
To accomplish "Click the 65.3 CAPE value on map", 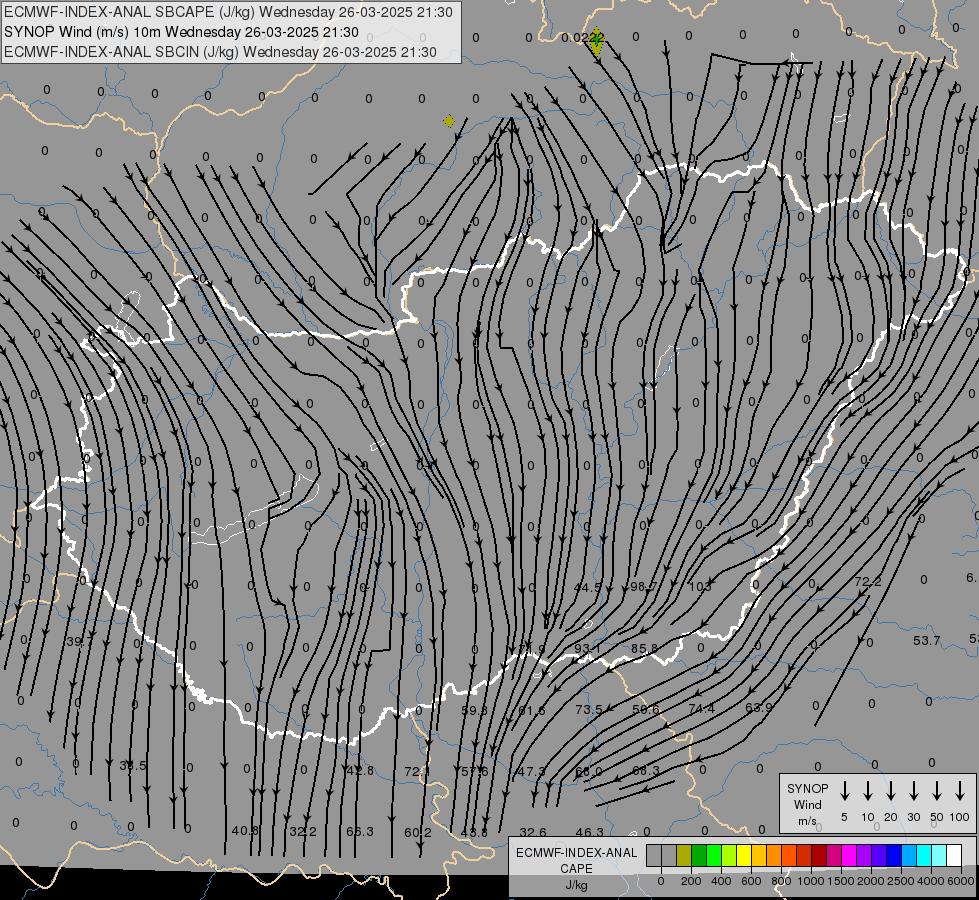I will tap(360, 831).
